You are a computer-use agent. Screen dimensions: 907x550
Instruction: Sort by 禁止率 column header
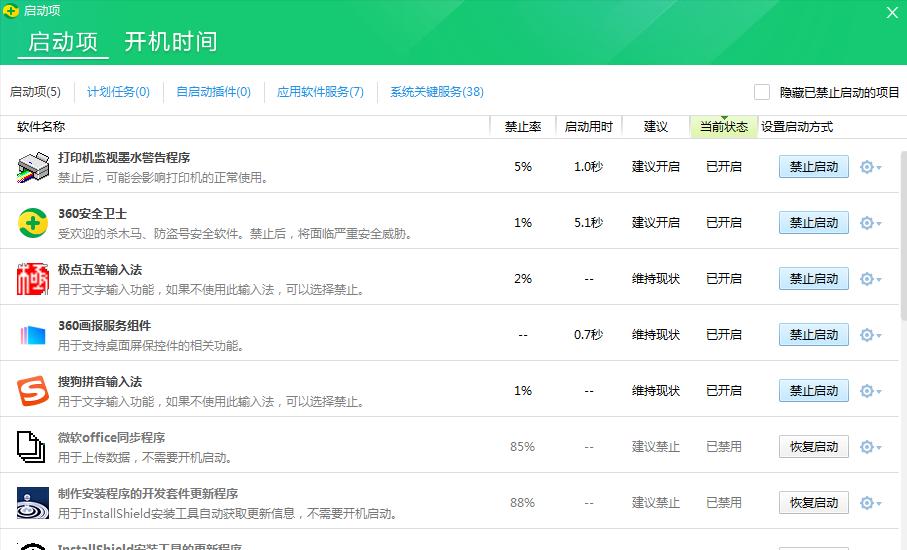click(x=523, y=127)
